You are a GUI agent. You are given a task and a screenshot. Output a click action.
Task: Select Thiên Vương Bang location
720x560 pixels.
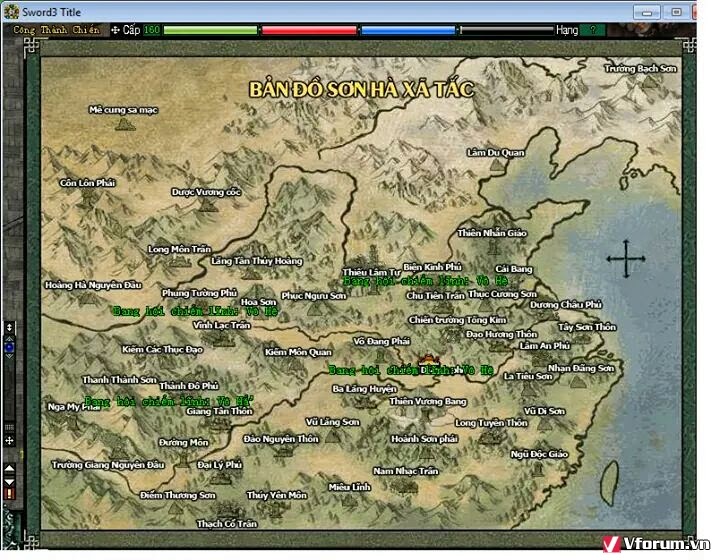pos(428,401)
